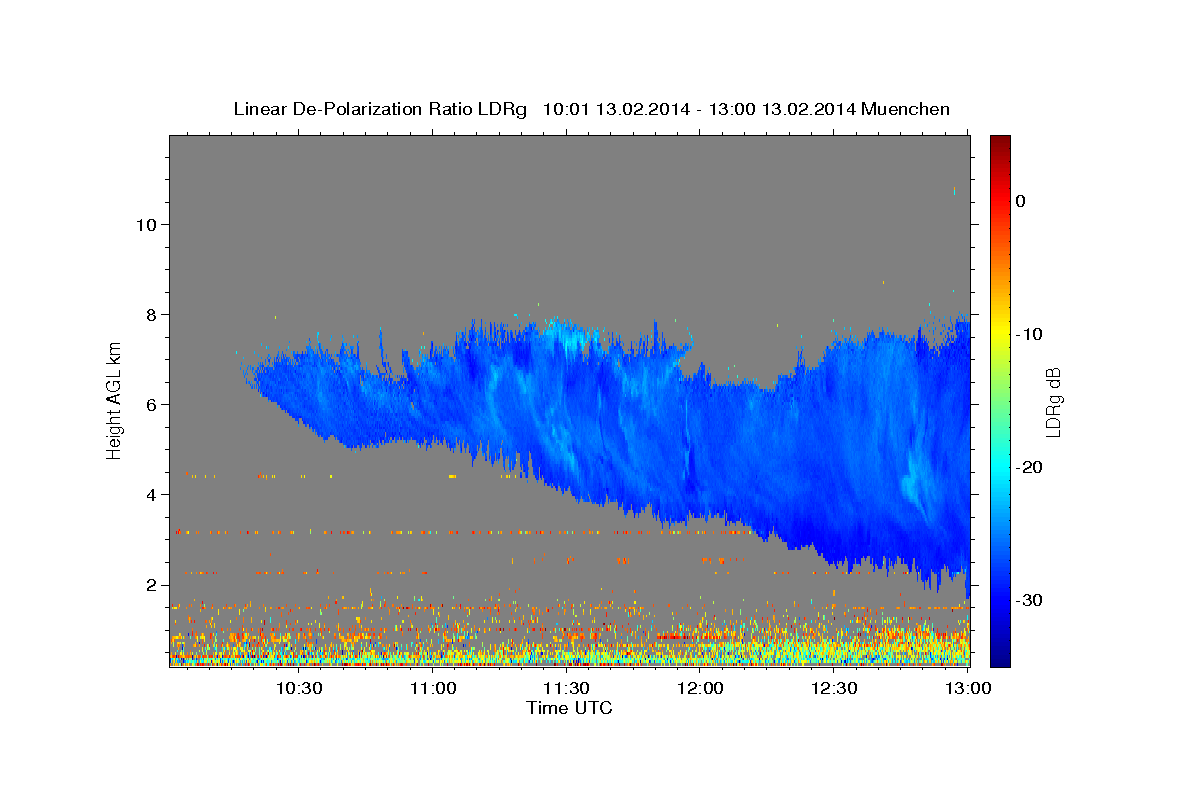Click the '10:30' time tick label
Screen dimensions: 1200x800
tap(299, 689)
